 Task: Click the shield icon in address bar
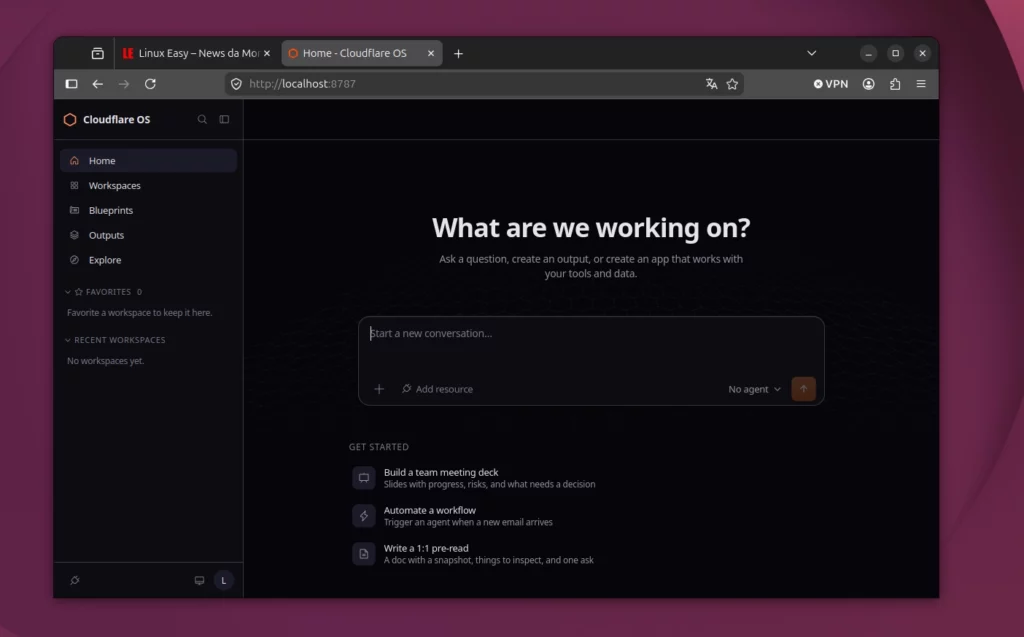236,84
